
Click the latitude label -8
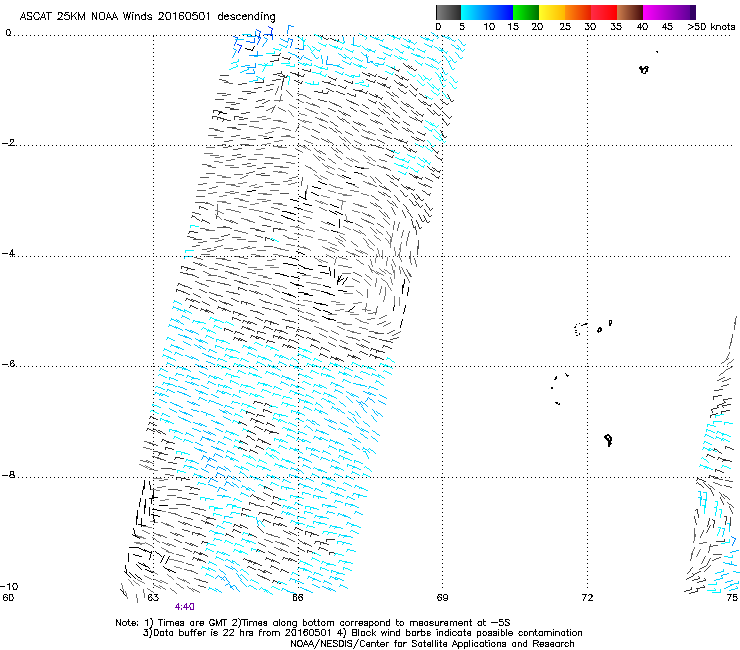tap(8, 475)
